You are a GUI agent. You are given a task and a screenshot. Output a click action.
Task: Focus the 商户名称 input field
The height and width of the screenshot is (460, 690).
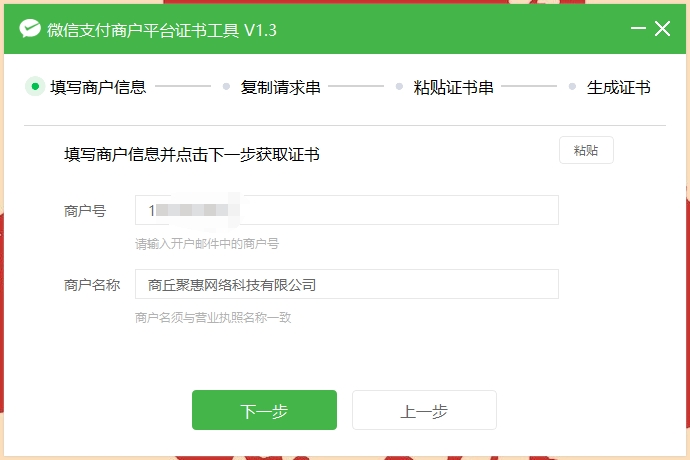point(347,284)
